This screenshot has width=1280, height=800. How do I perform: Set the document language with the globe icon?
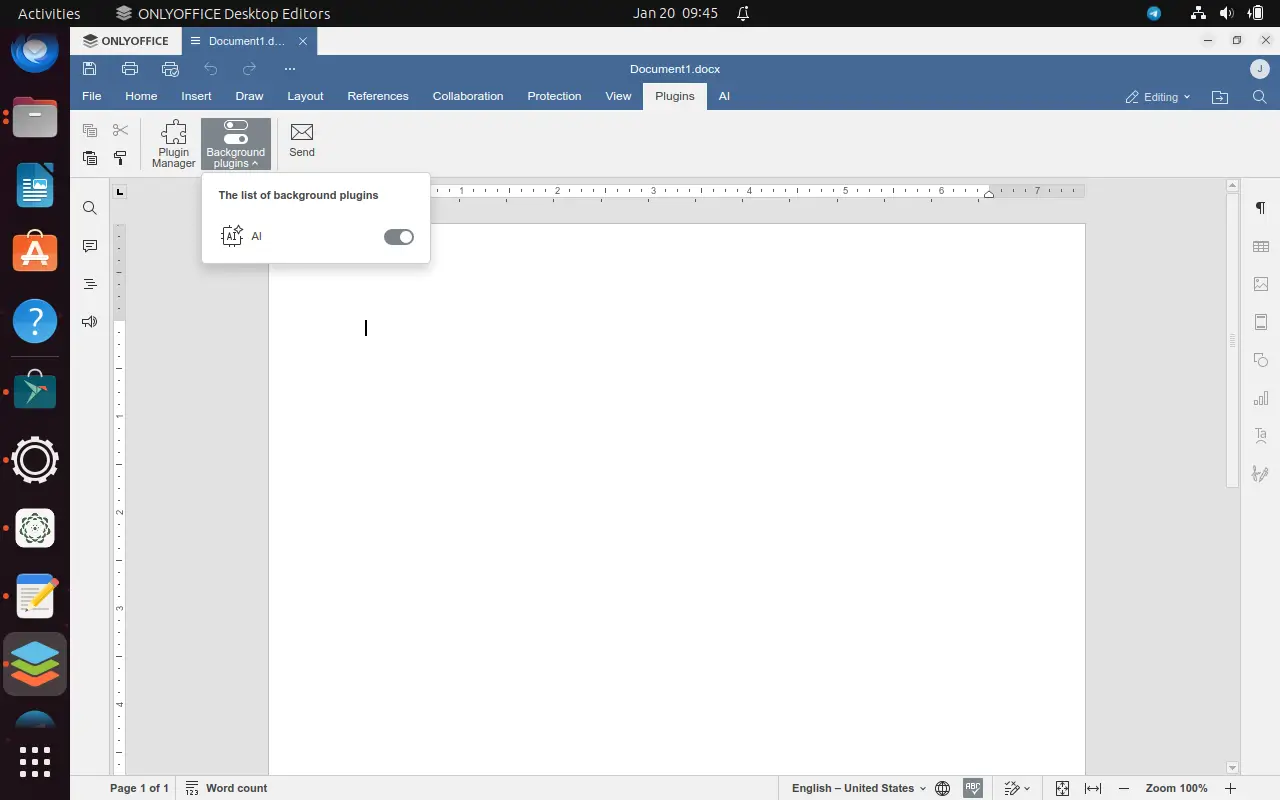[943, 788]
